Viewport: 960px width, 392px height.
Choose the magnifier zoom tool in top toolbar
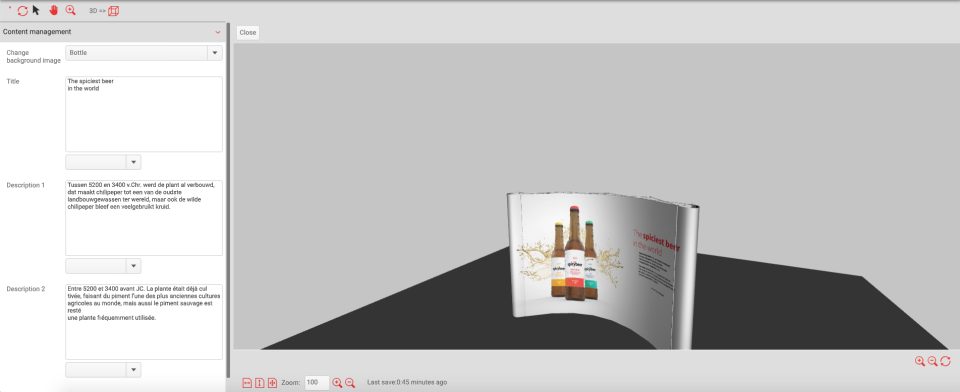pos(70,10)
